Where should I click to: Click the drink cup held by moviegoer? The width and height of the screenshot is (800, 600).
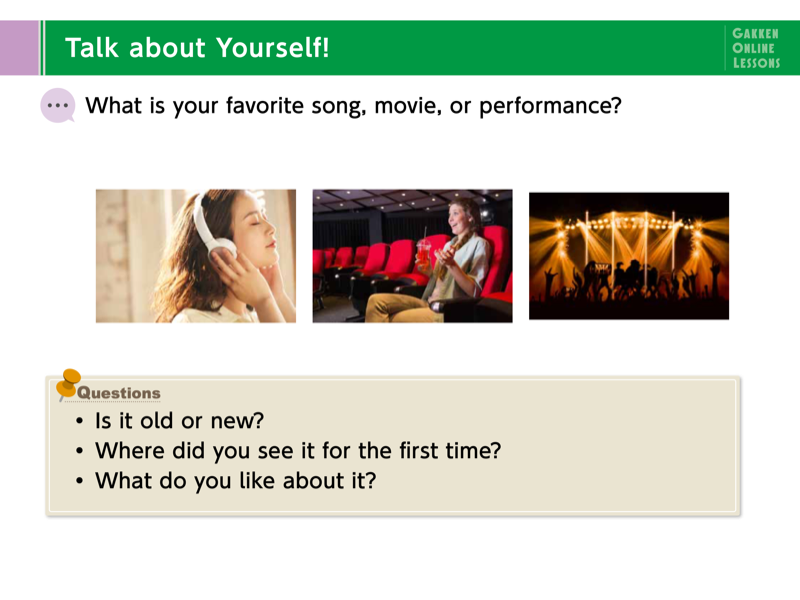pos(423,253)
